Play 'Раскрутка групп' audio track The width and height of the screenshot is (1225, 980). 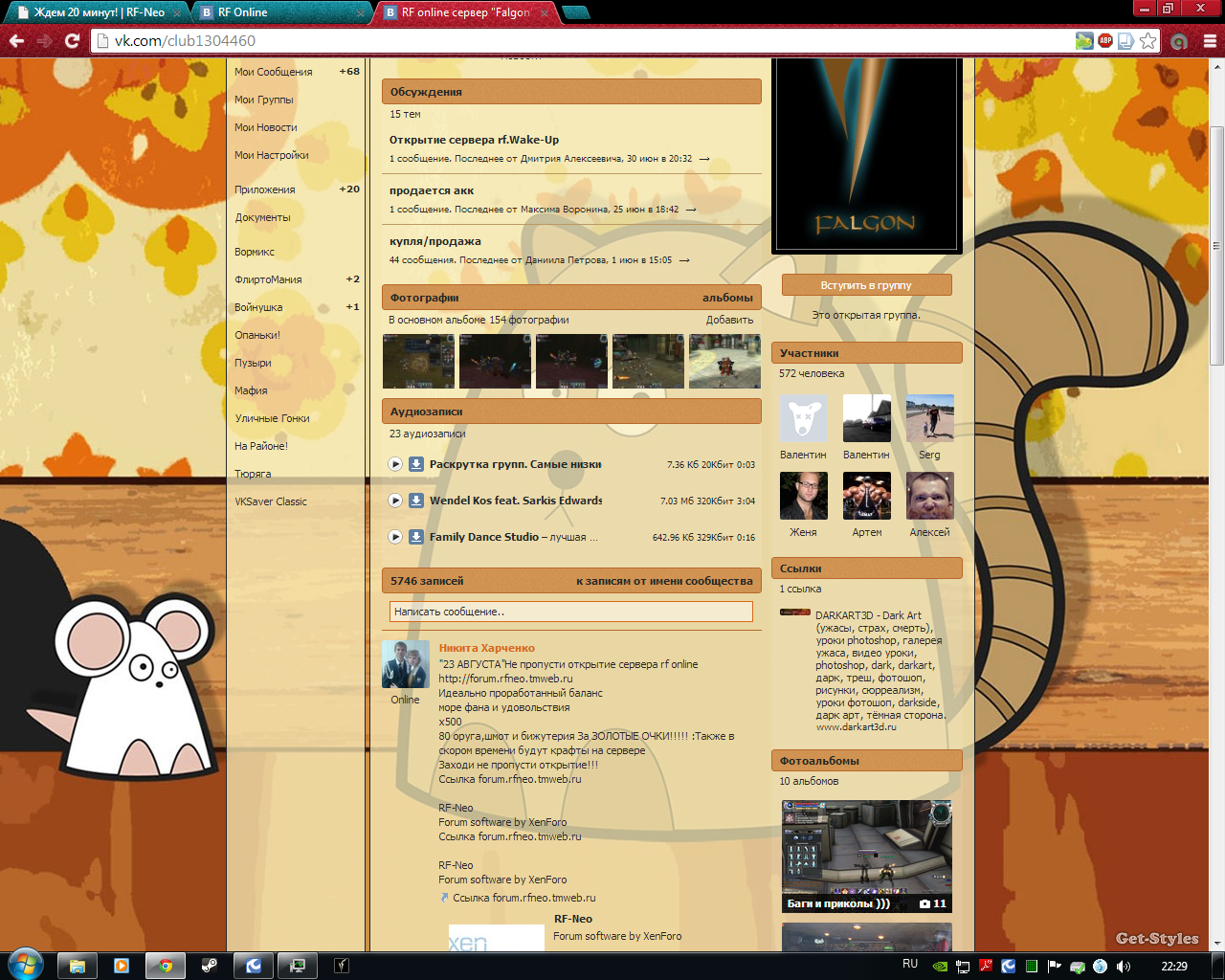(x=395, y=464)
